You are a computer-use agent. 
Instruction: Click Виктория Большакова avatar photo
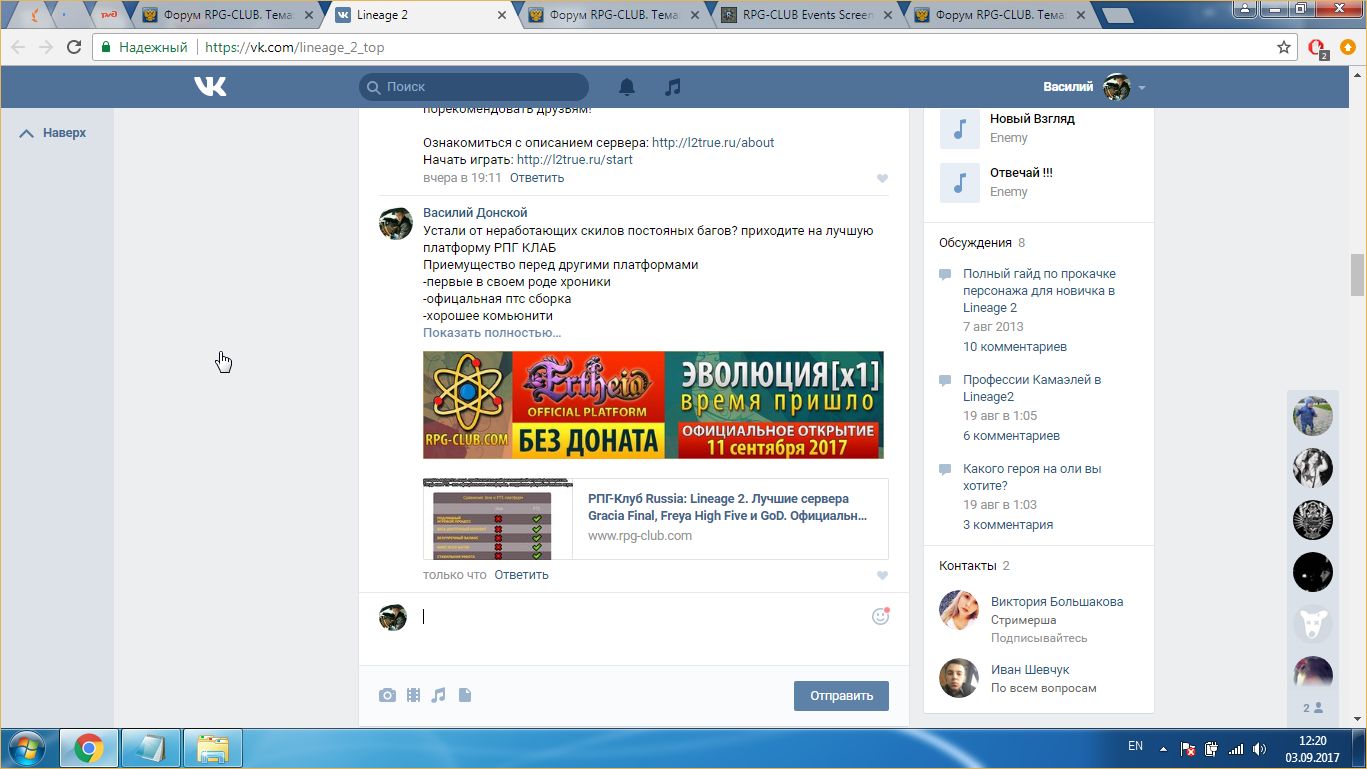click(x=959, y=610)
